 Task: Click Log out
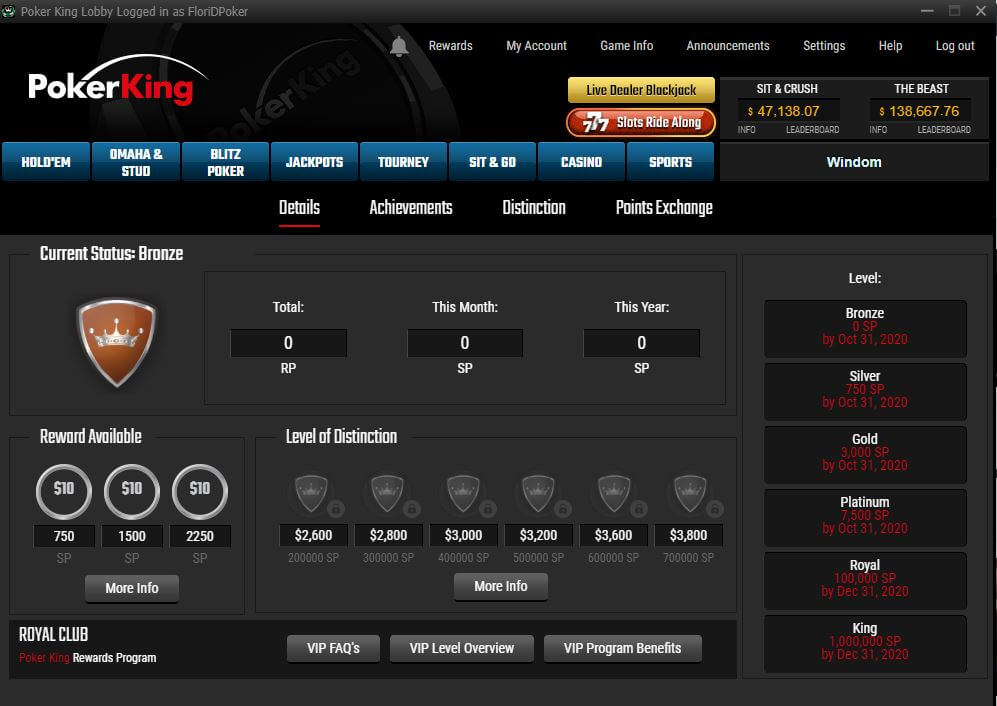[954, 46]
